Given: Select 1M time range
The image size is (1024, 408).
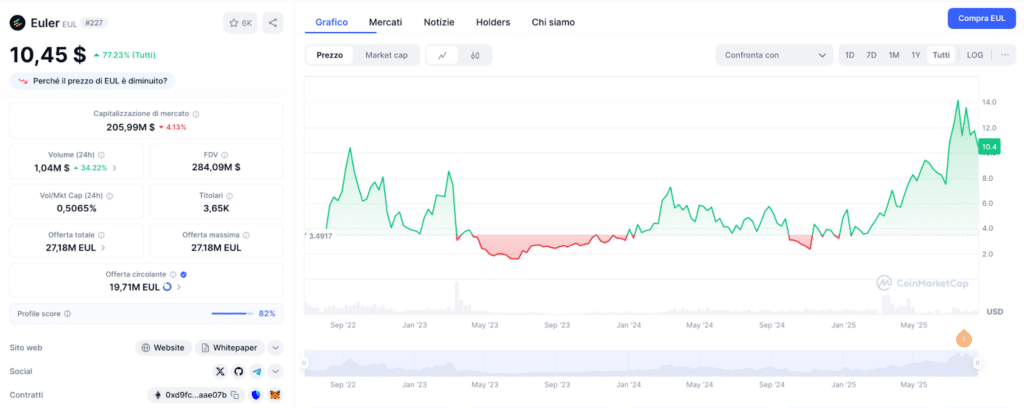Looking at the screenshot, I should pos(894,55).
